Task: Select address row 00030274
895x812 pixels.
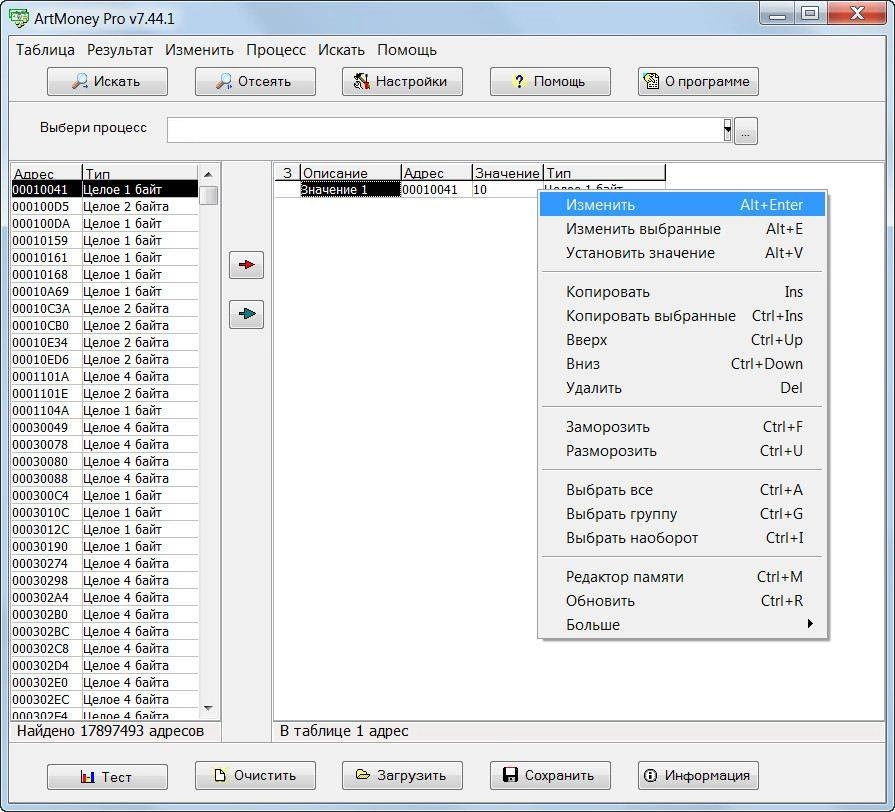Action: click(105, 563)
